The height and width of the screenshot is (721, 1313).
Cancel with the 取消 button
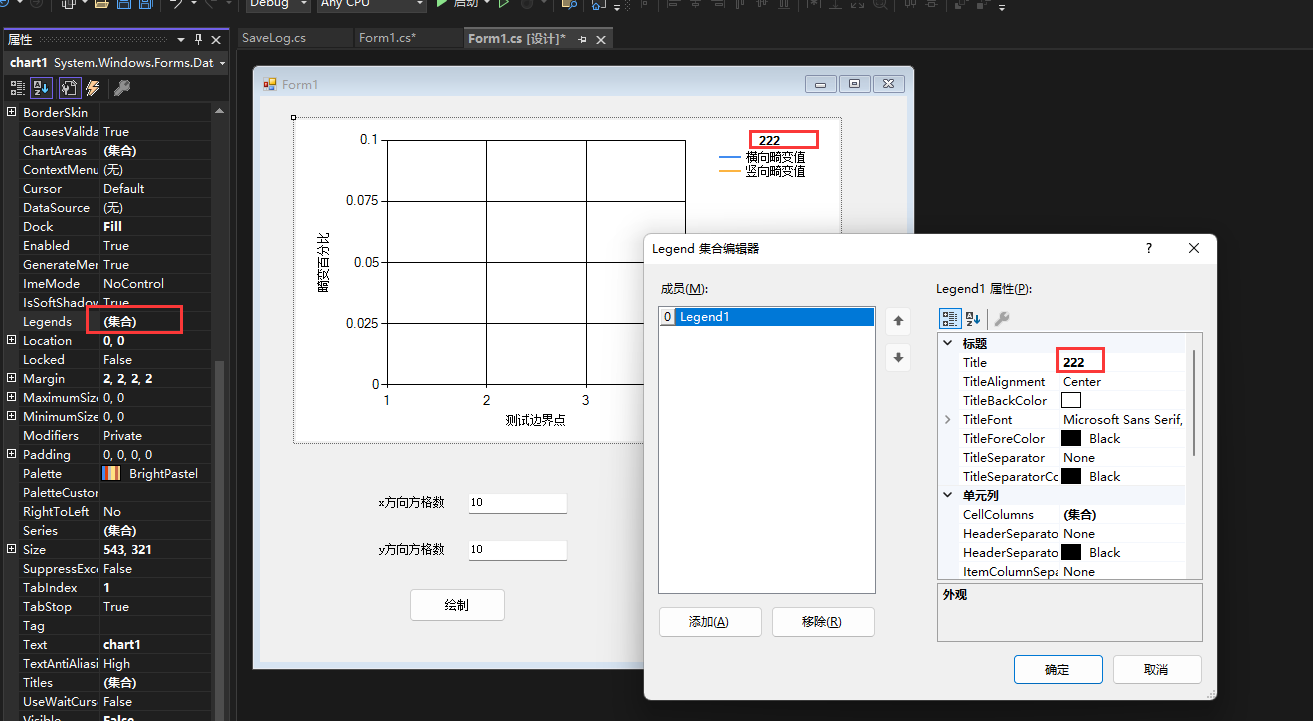coord(1157,669)
